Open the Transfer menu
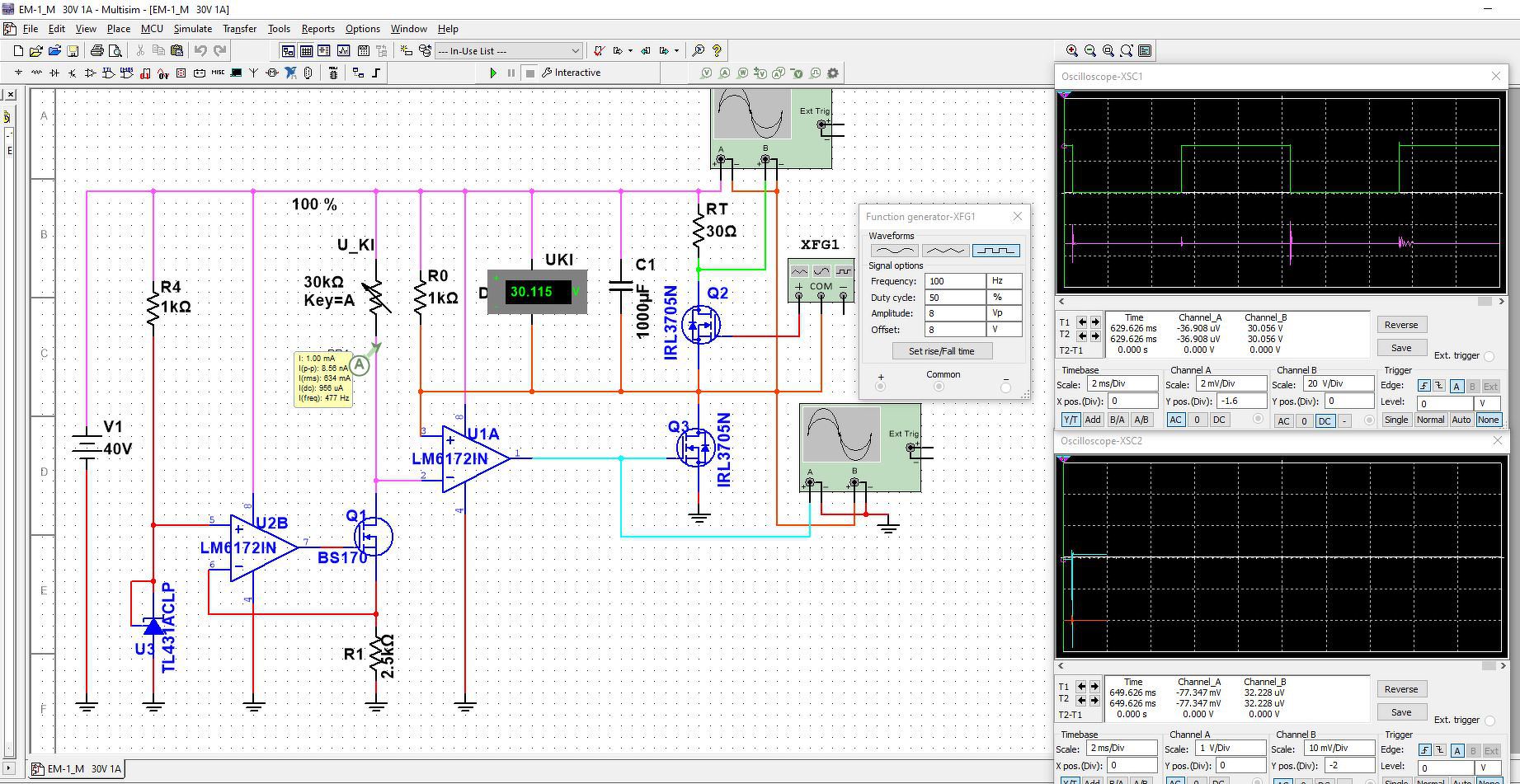This screenshot has height=784, width=1520. pyautogui.click(x=239, y=29)
